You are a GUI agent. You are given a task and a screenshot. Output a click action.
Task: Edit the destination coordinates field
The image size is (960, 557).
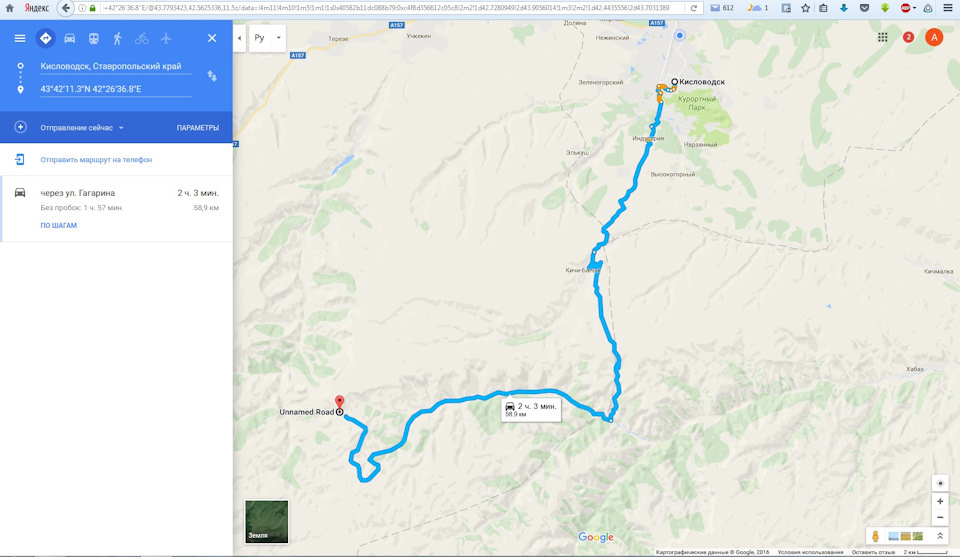pyautogui.click(x=115, y=89)
